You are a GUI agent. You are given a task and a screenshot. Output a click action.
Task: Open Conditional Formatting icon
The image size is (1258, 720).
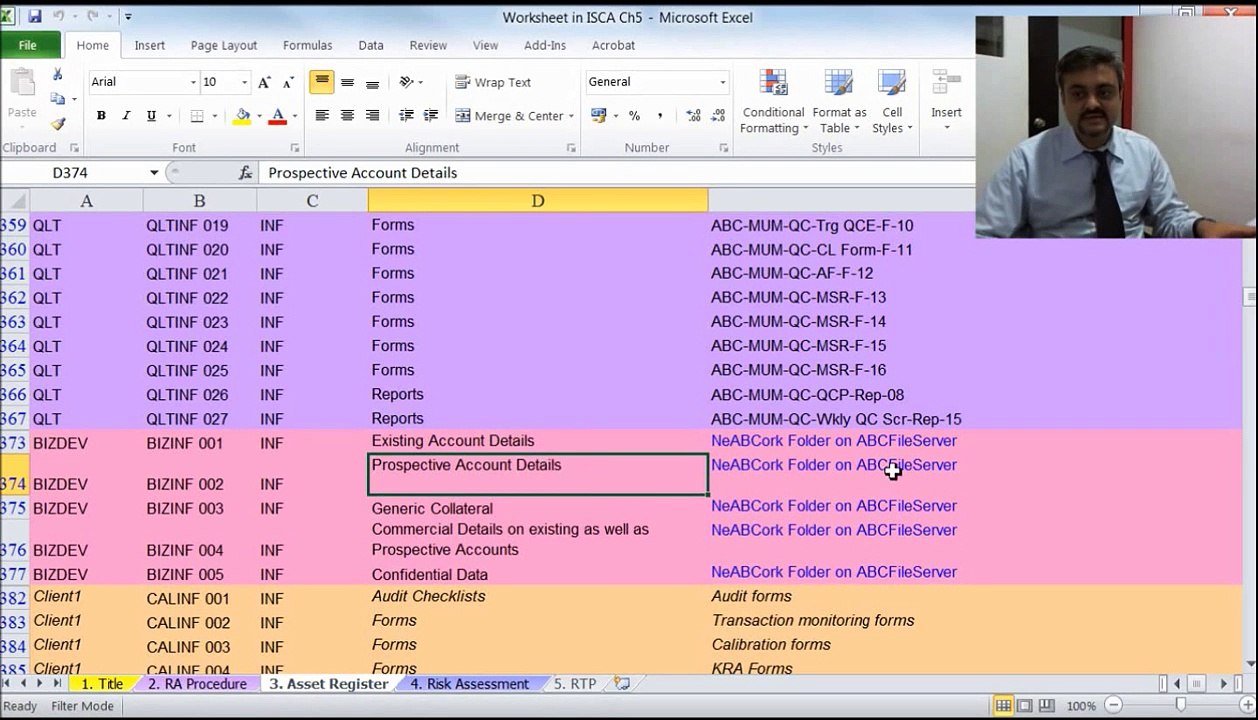(x=773, y=102)
